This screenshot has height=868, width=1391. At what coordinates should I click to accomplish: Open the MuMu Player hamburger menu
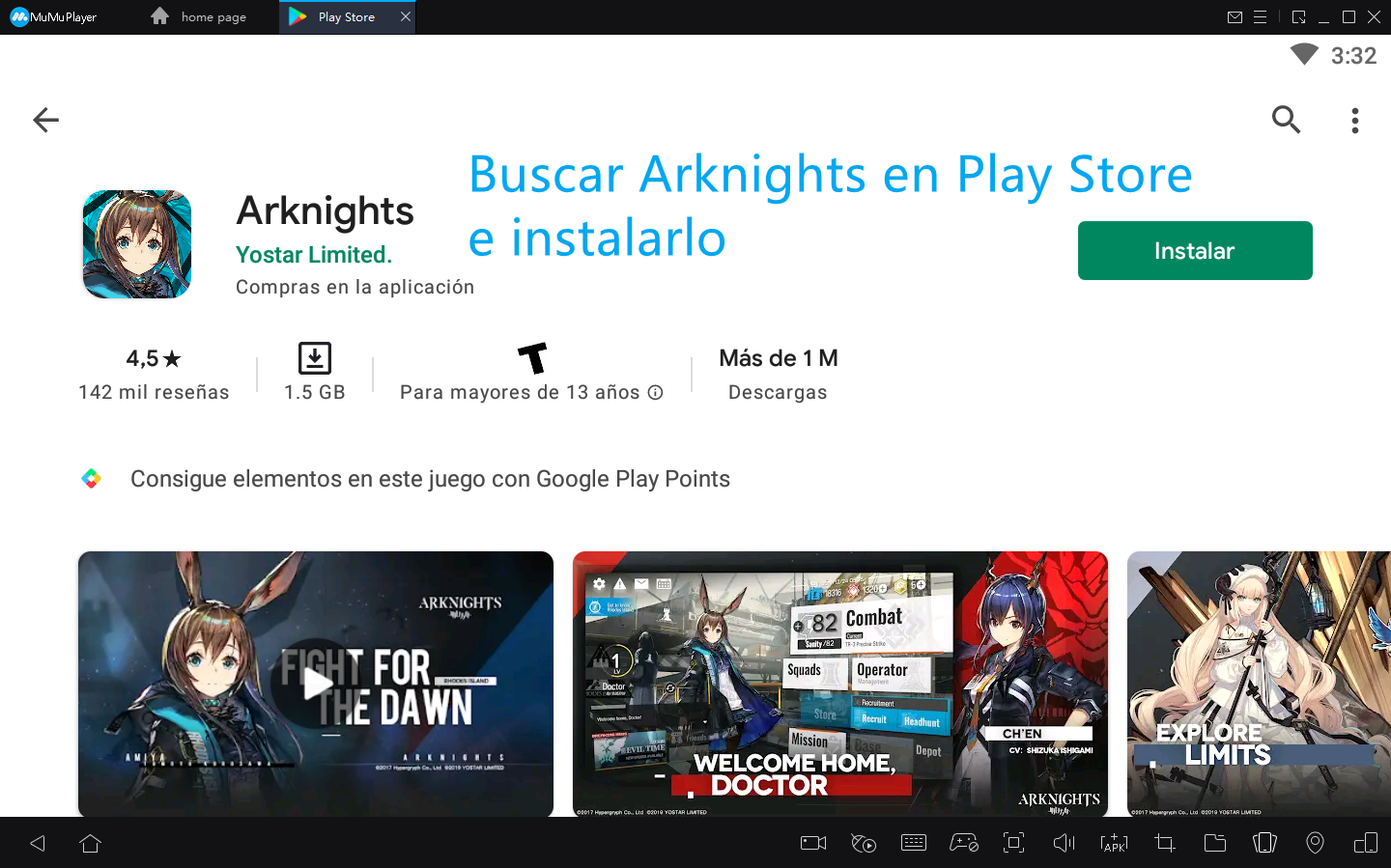coord(1261,17)
